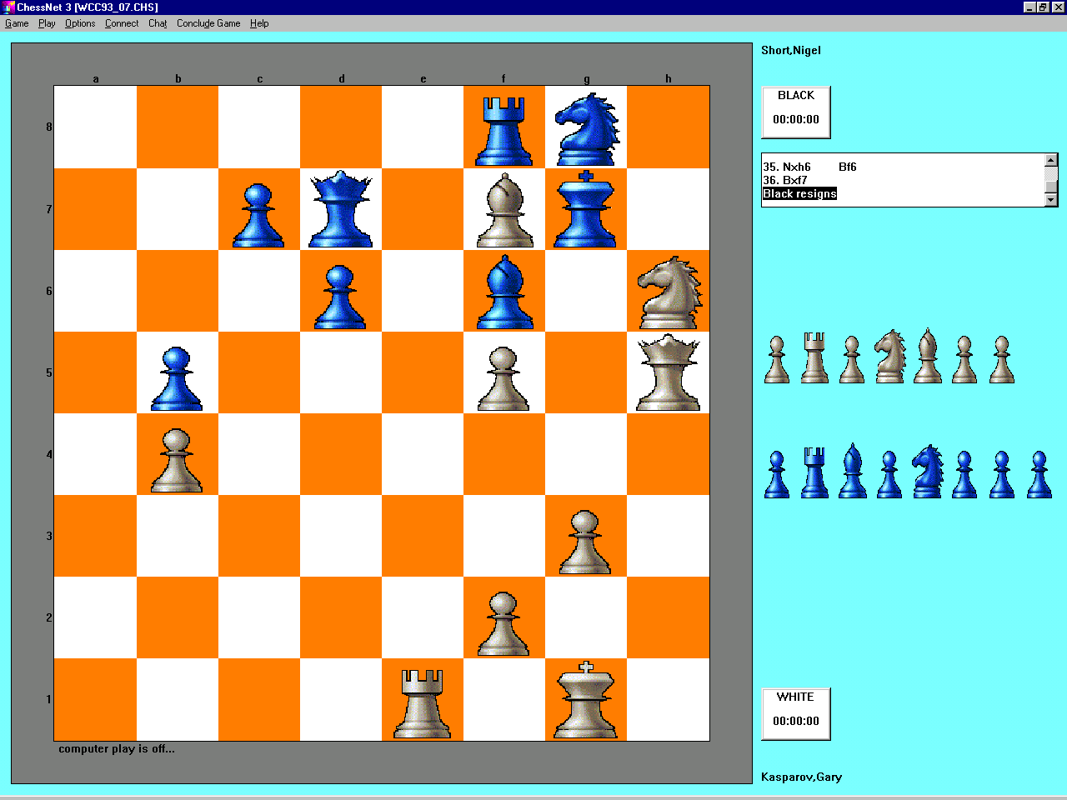Open the Options menu

tap(79, 23)
